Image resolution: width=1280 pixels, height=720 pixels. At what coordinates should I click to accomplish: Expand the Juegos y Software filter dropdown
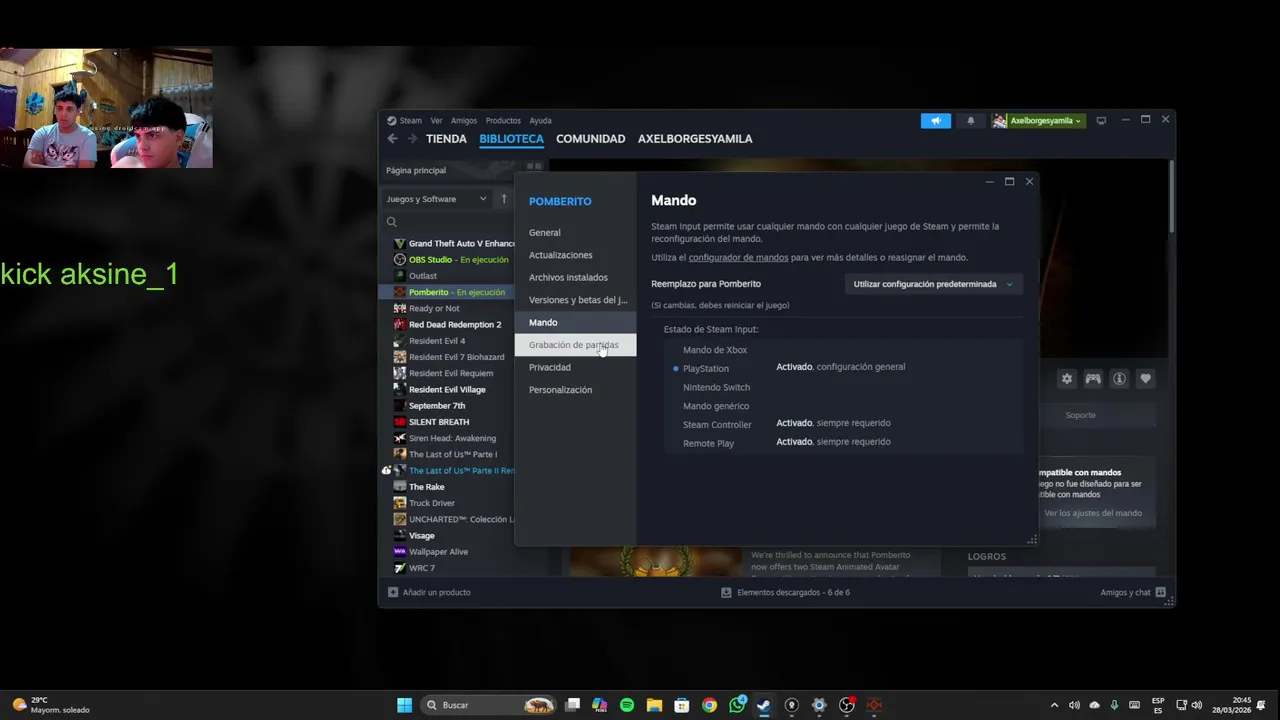click(x=437, y=199)
